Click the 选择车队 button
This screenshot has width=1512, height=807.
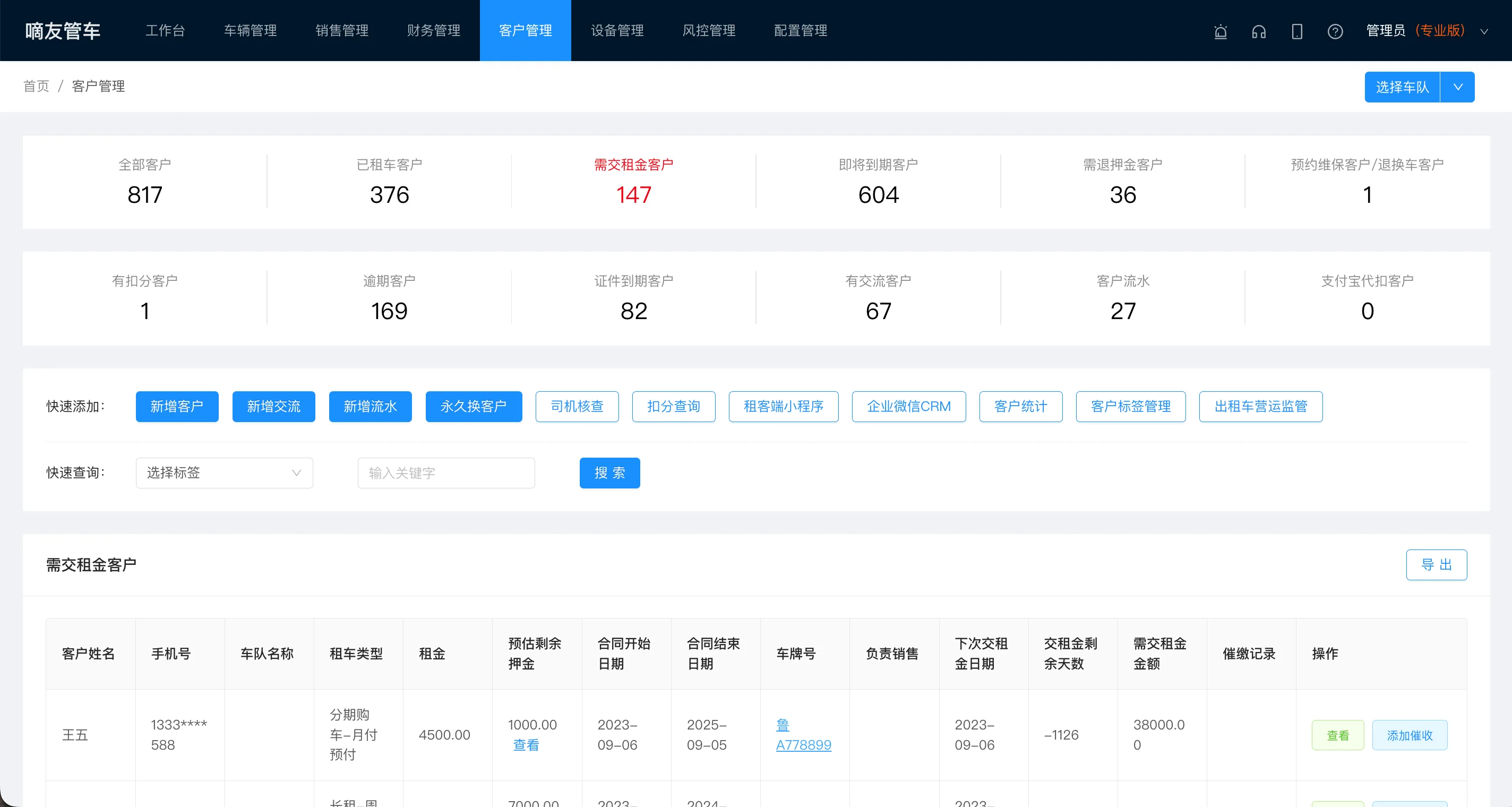1402,87
